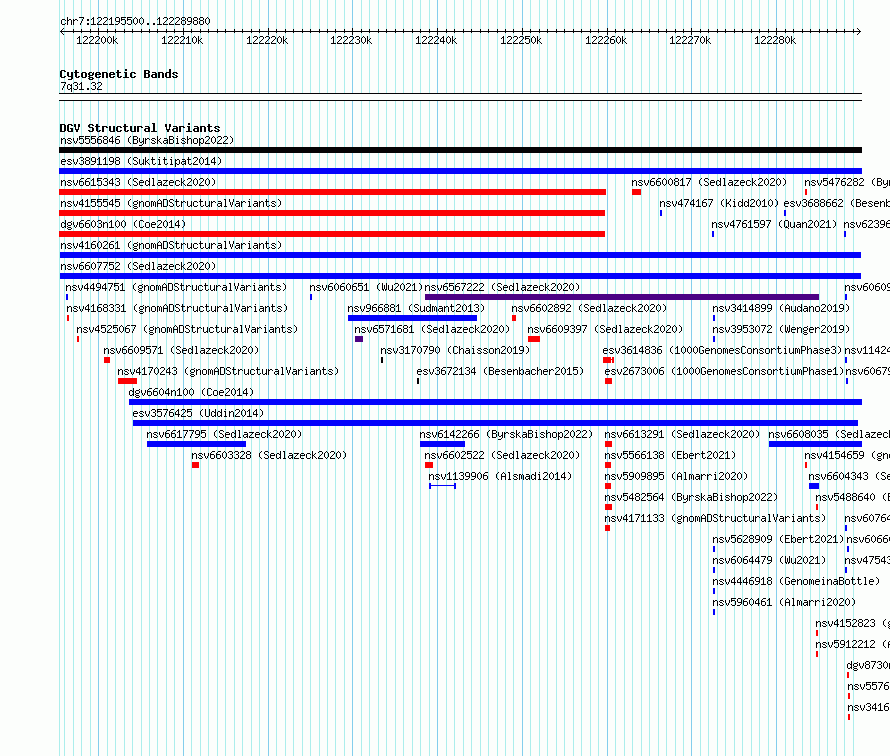Open nsv6571681 (Sedlazeck2020) variant label
Image resolution: width=890 pixels, height=756 pixels.
[432, 329]
